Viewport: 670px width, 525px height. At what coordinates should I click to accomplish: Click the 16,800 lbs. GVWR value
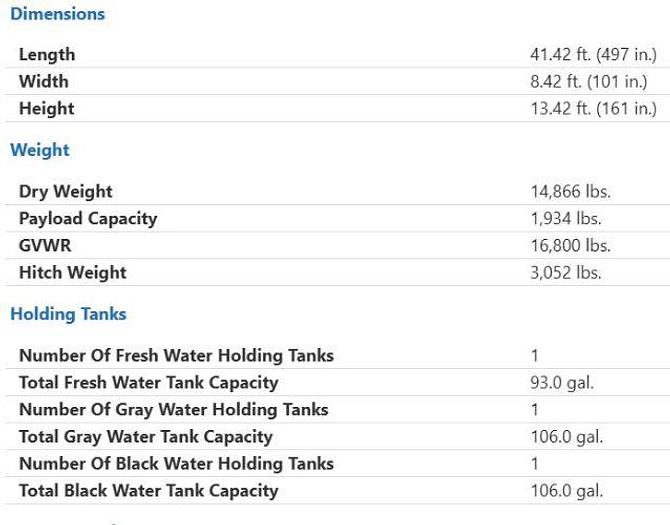tap(570, 246)
